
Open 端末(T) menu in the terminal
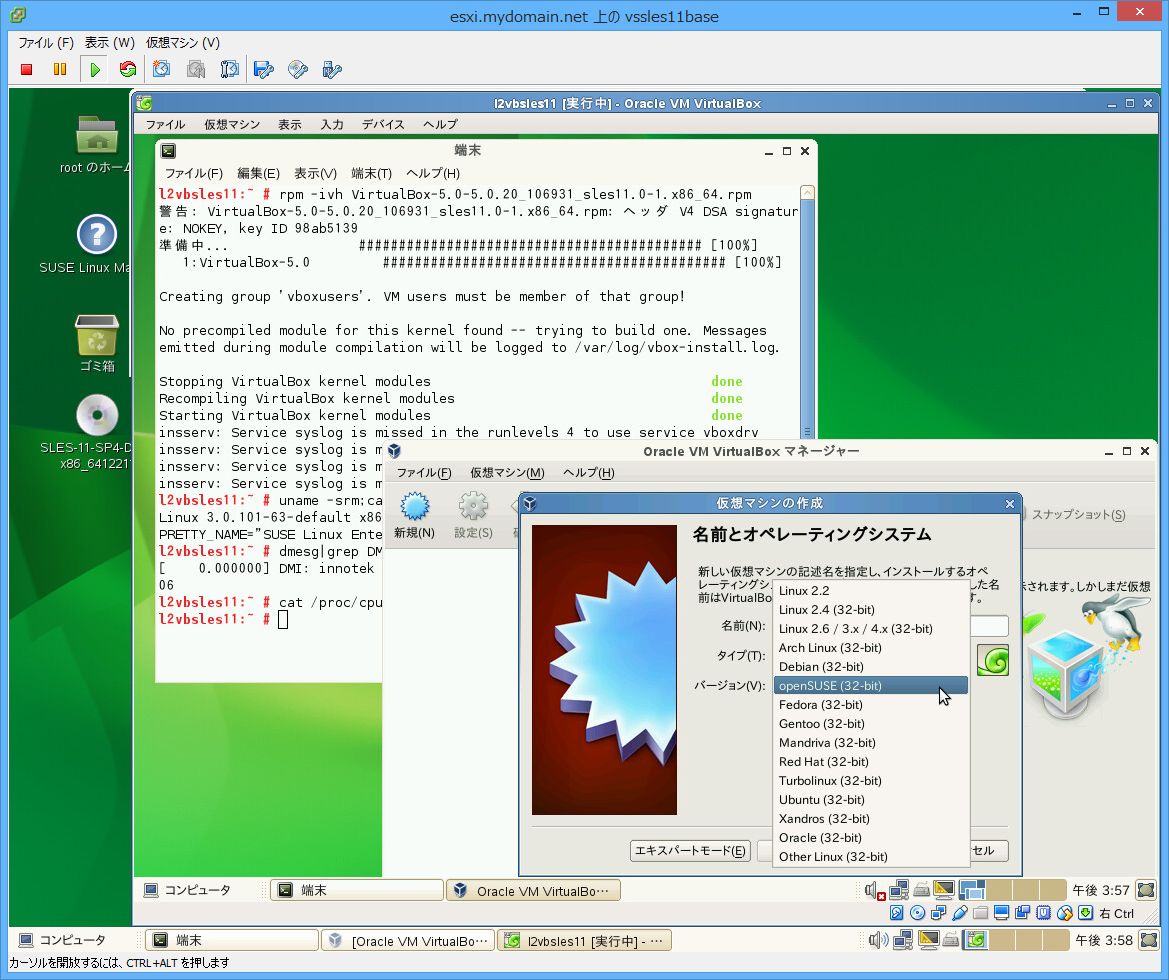(371, 173)
